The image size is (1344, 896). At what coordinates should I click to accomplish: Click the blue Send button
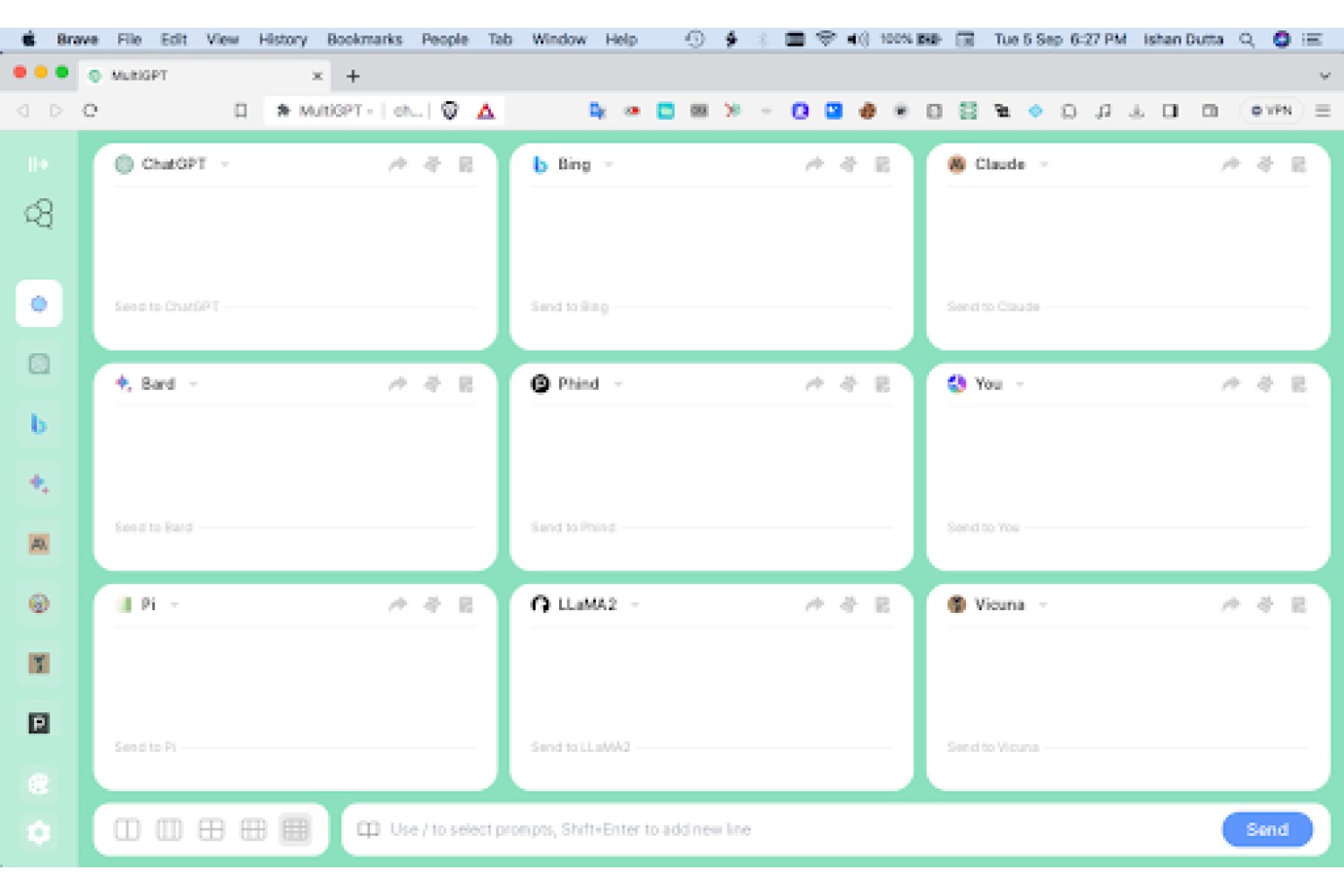(1267, 830)
